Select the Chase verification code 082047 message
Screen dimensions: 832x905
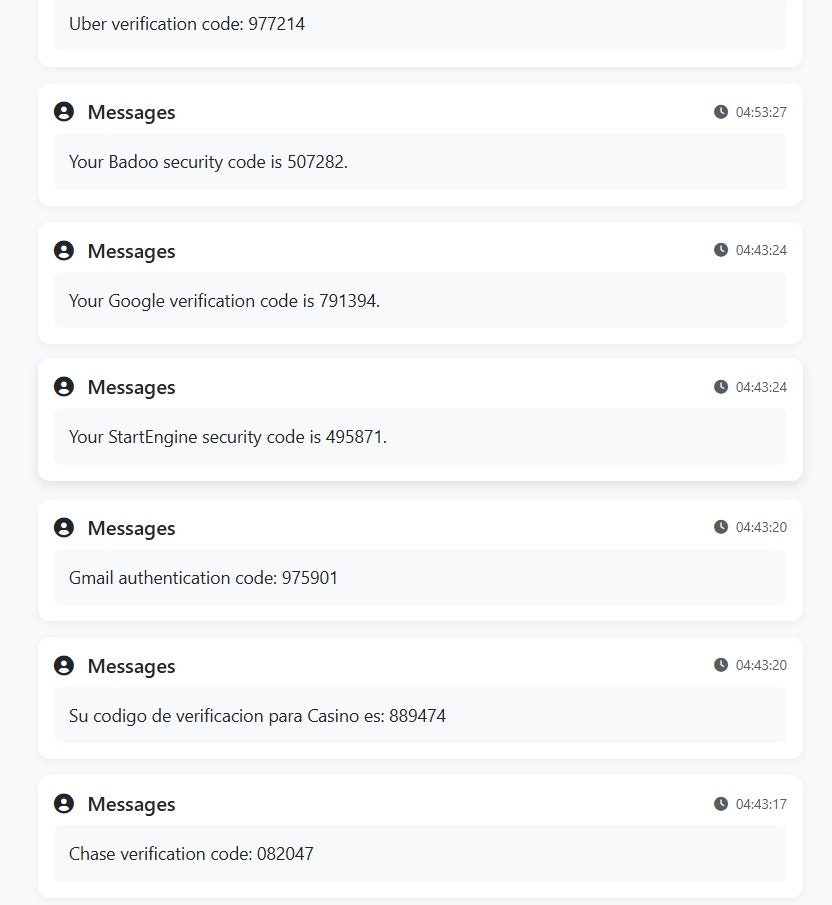(x=191, y=854)
